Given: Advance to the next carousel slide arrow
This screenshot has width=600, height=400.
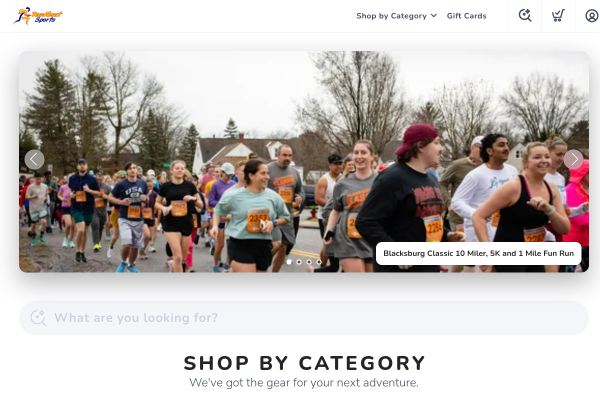Looking at the screenshot, I should [573, 159].
